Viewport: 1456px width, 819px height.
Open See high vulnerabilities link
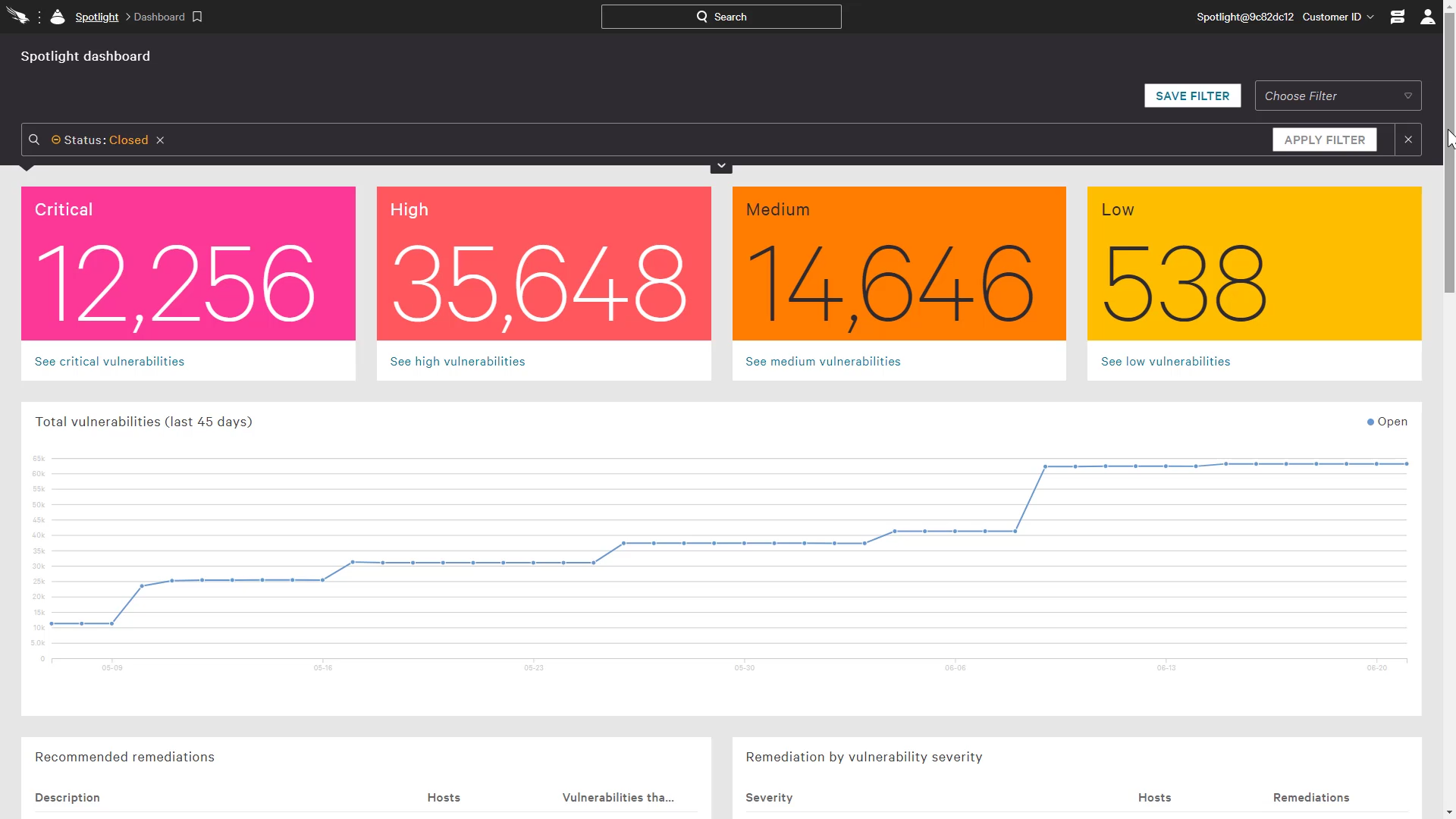457,362
